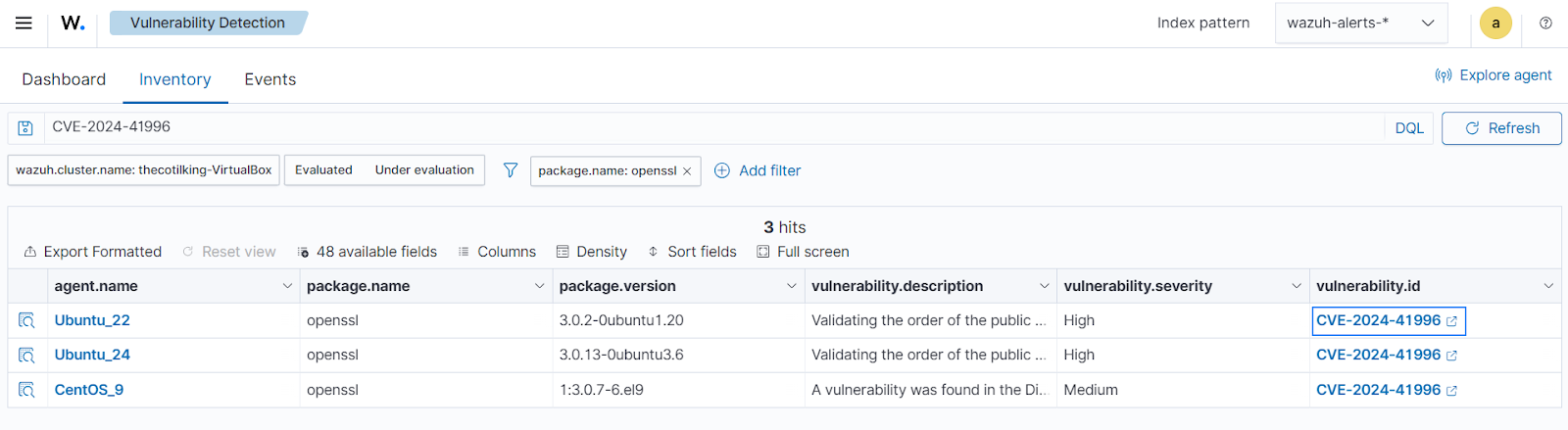Click the search query input field
The width and height of the screenshot is (1568, 430).
(713, 127)
